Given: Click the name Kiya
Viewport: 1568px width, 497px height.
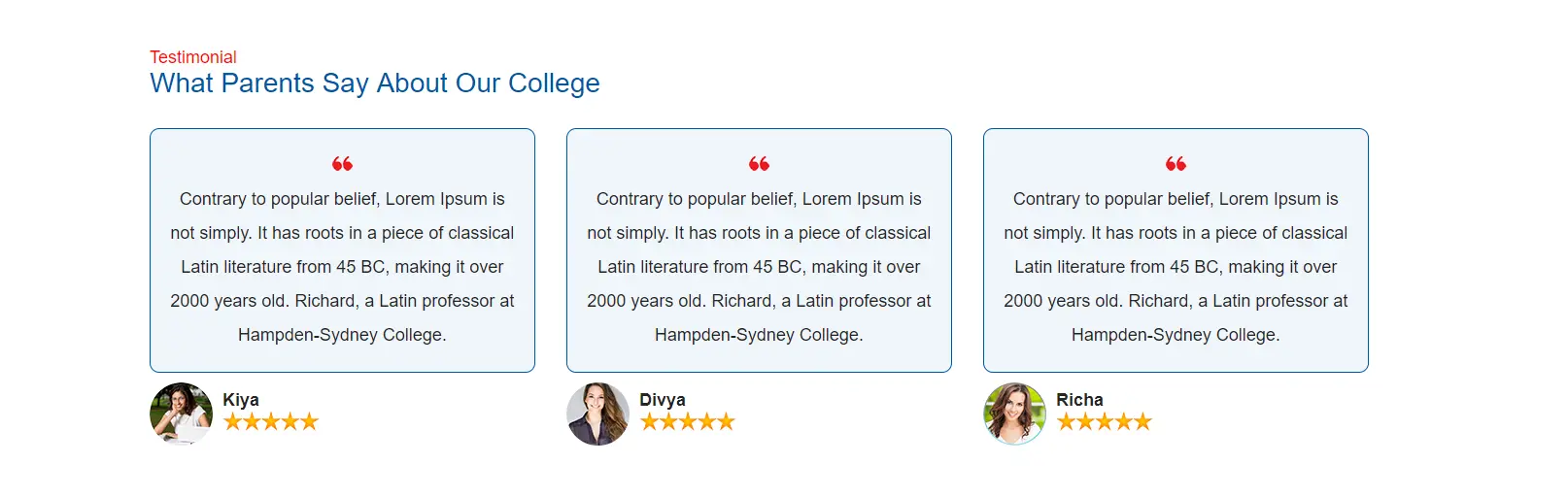Looking at the screenshot, I should tap(241, 400).
